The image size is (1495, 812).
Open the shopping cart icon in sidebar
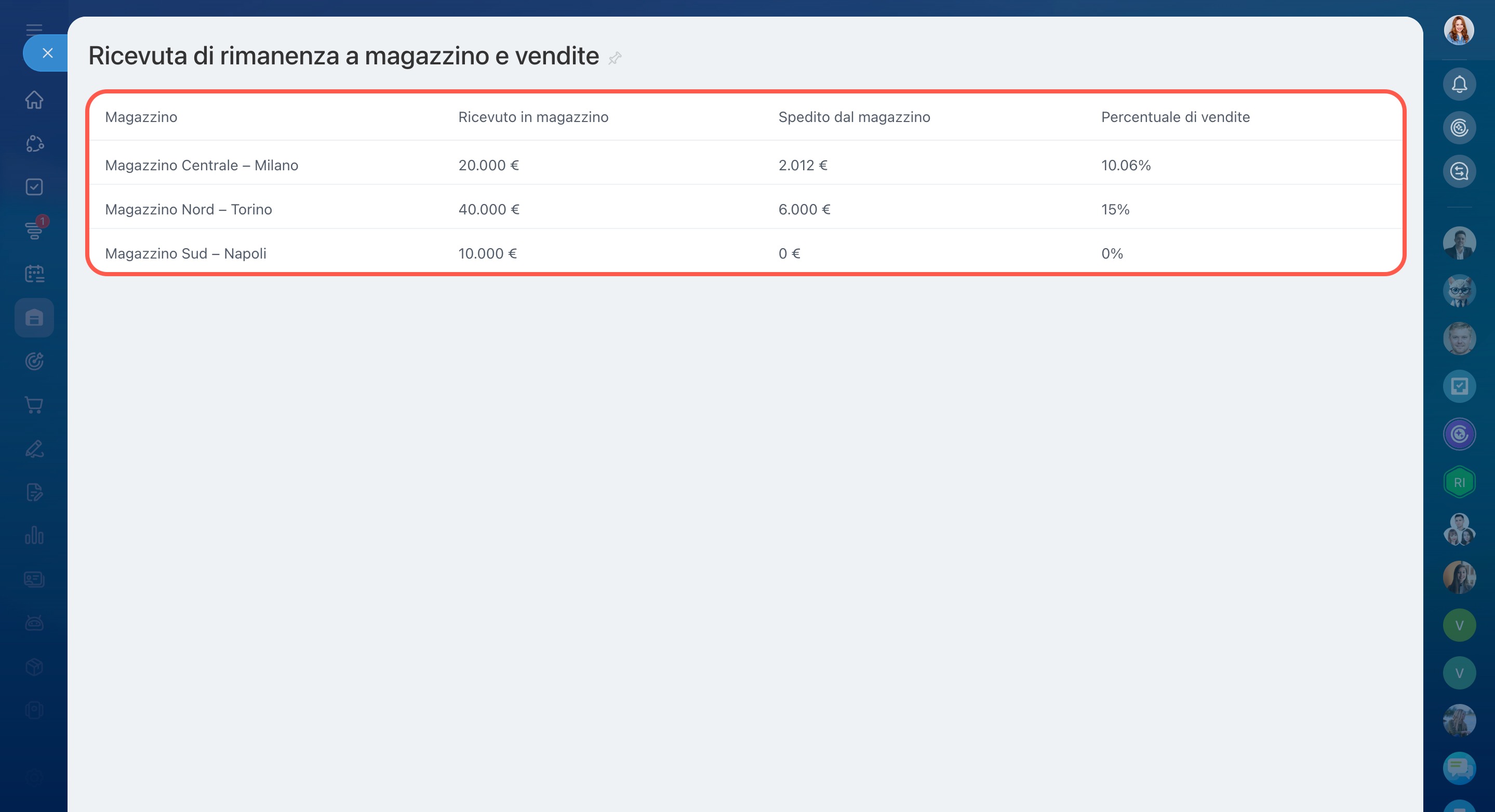(x=34, y=405)
